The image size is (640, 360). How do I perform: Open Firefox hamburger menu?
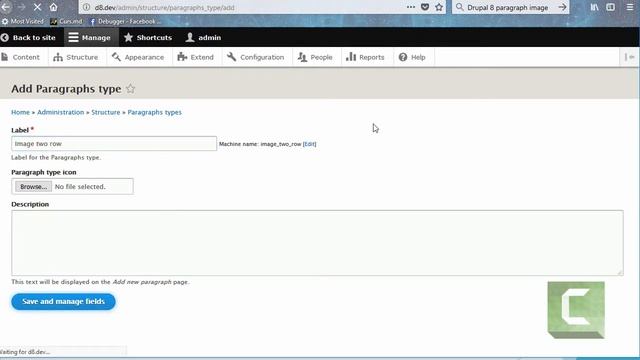click(x=630, y=7)
